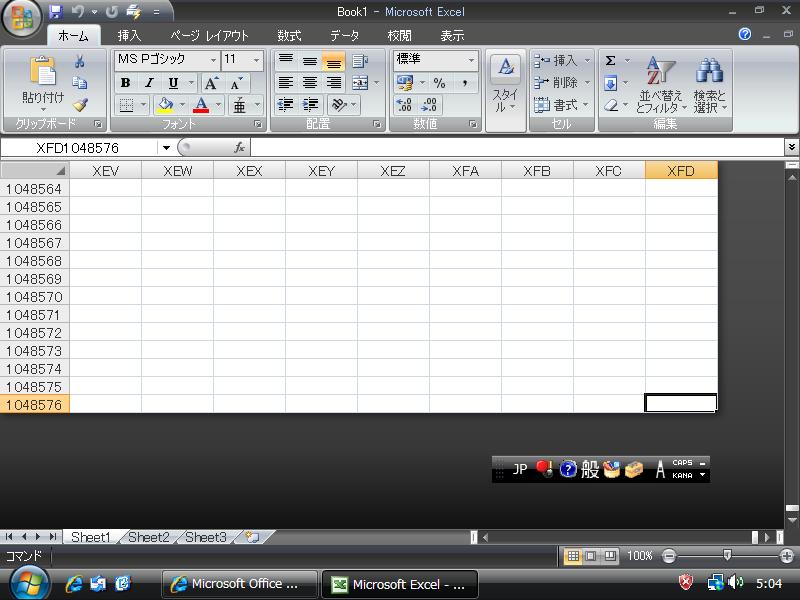
Task: Click the Office button orb
Action: coord(21,18)
